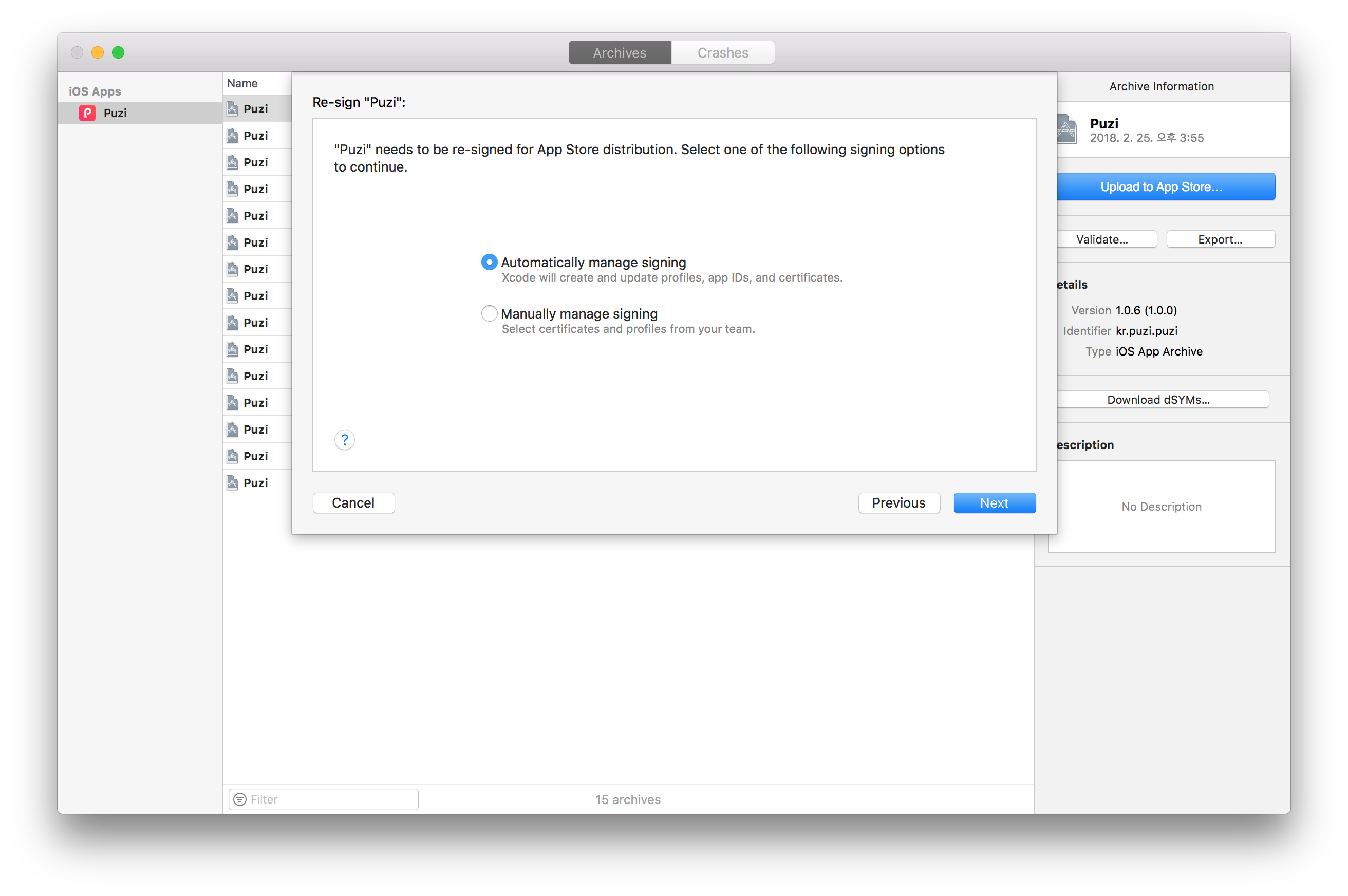Click "Select certificates and profiles" description
This screenshot has width=1348, height=896.
628,329
